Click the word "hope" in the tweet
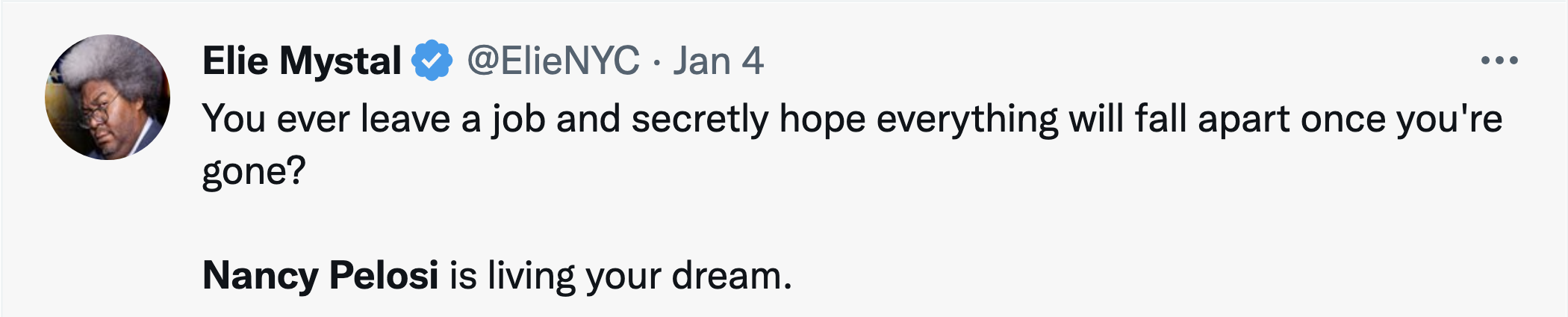This screenshot has width=1568, height=317. click(822, 119)
